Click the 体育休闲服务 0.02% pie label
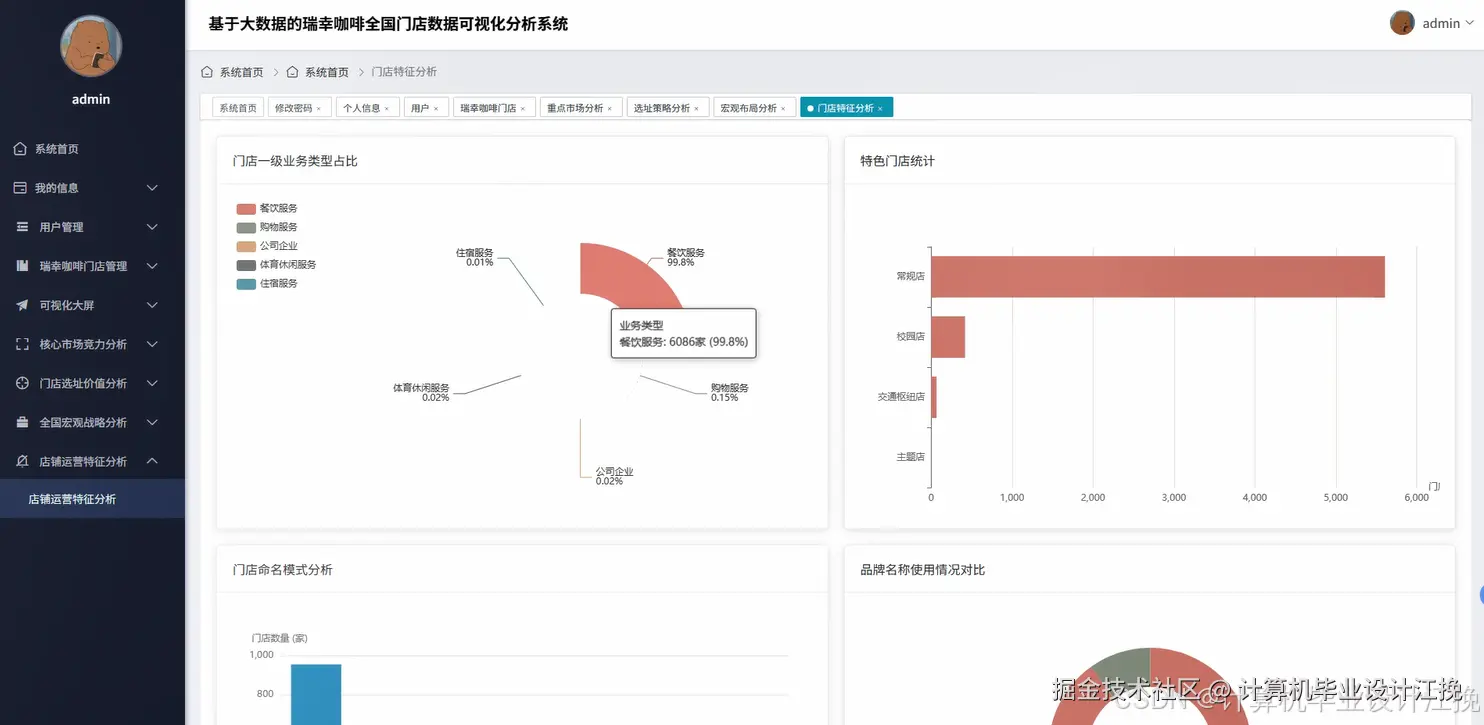The width and height of the screenshot is (1484, 725). [421, 392]
